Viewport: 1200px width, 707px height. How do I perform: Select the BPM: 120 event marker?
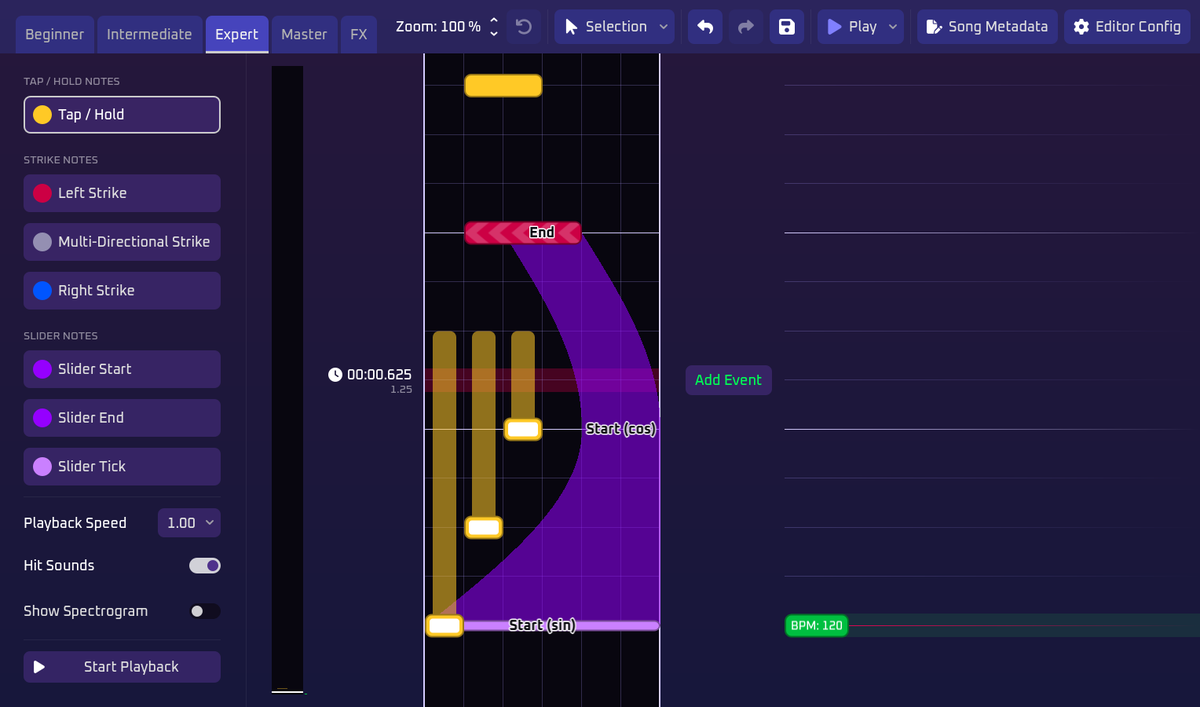(816, 626)
